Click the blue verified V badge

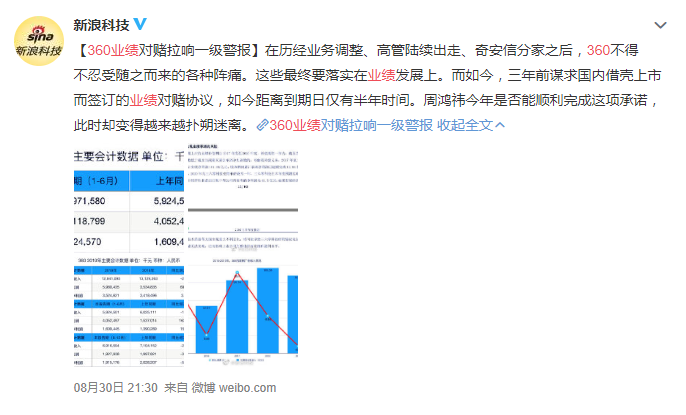click(x=140, y=24)
